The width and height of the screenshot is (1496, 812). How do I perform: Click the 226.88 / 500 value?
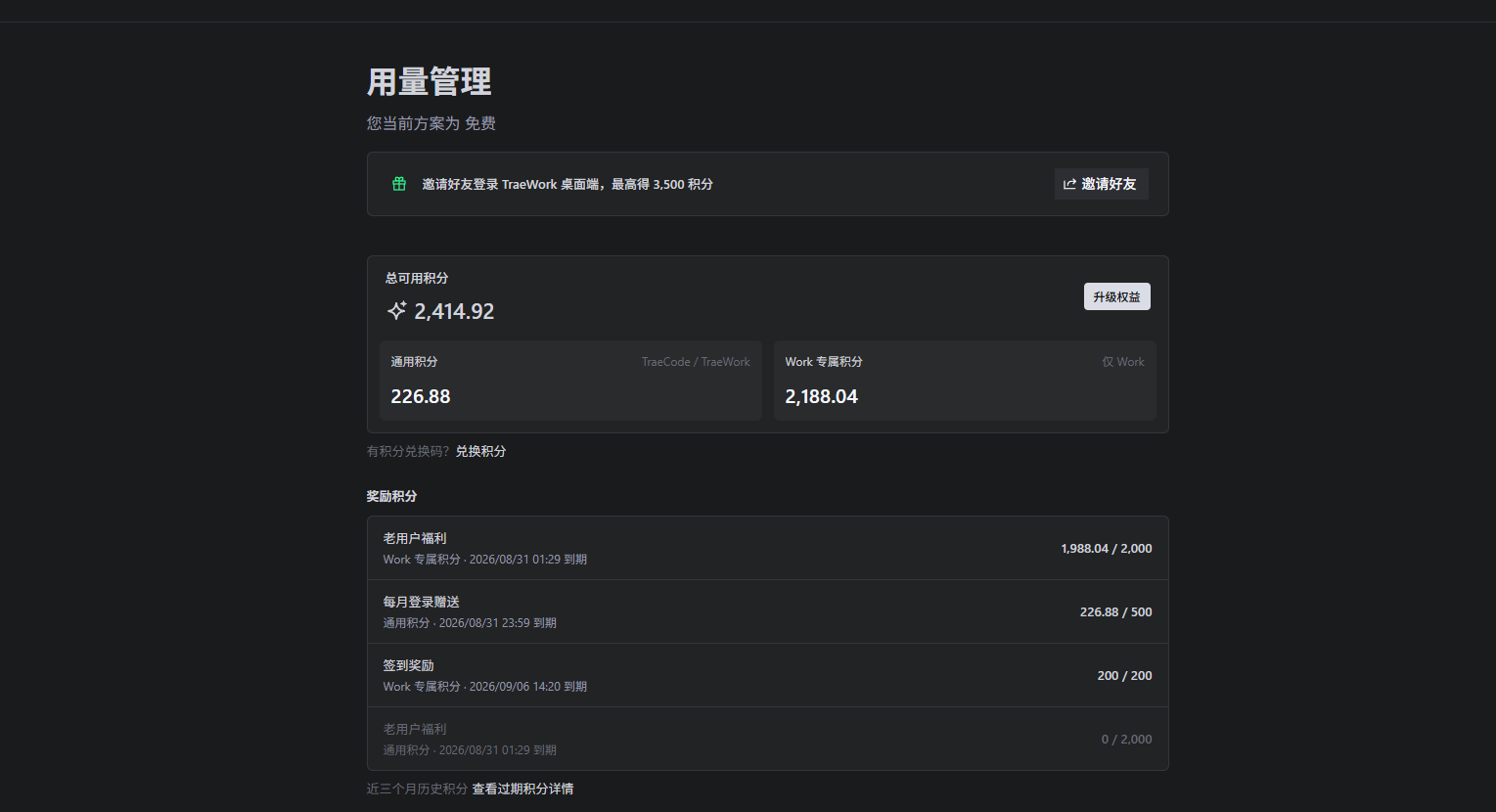pyautogui.click(x=1116, y=612)
